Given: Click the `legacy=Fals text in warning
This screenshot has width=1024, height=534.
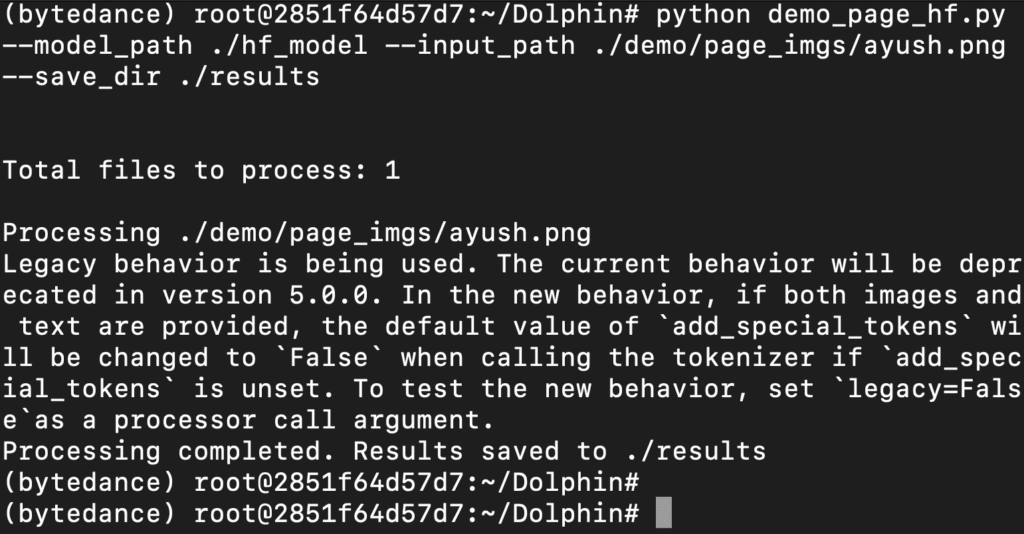Looking at the screenshot, I should (x=918, y=389).
